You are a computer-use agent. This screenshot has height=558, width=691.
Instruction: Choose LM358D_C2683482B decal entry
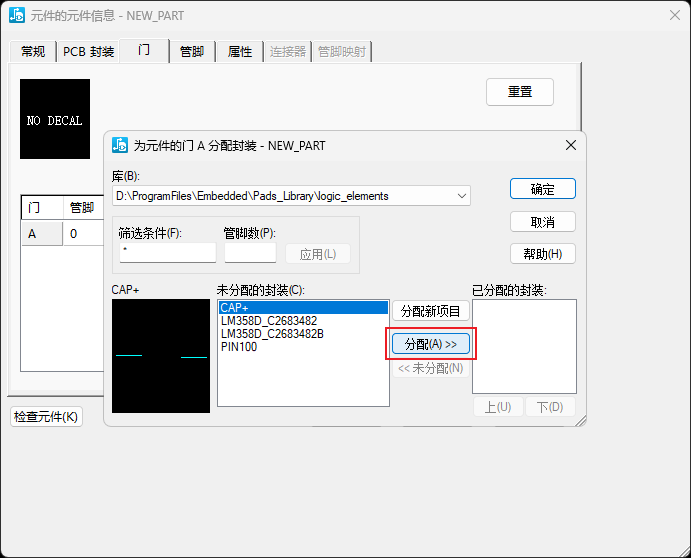[x=302, y=334]
